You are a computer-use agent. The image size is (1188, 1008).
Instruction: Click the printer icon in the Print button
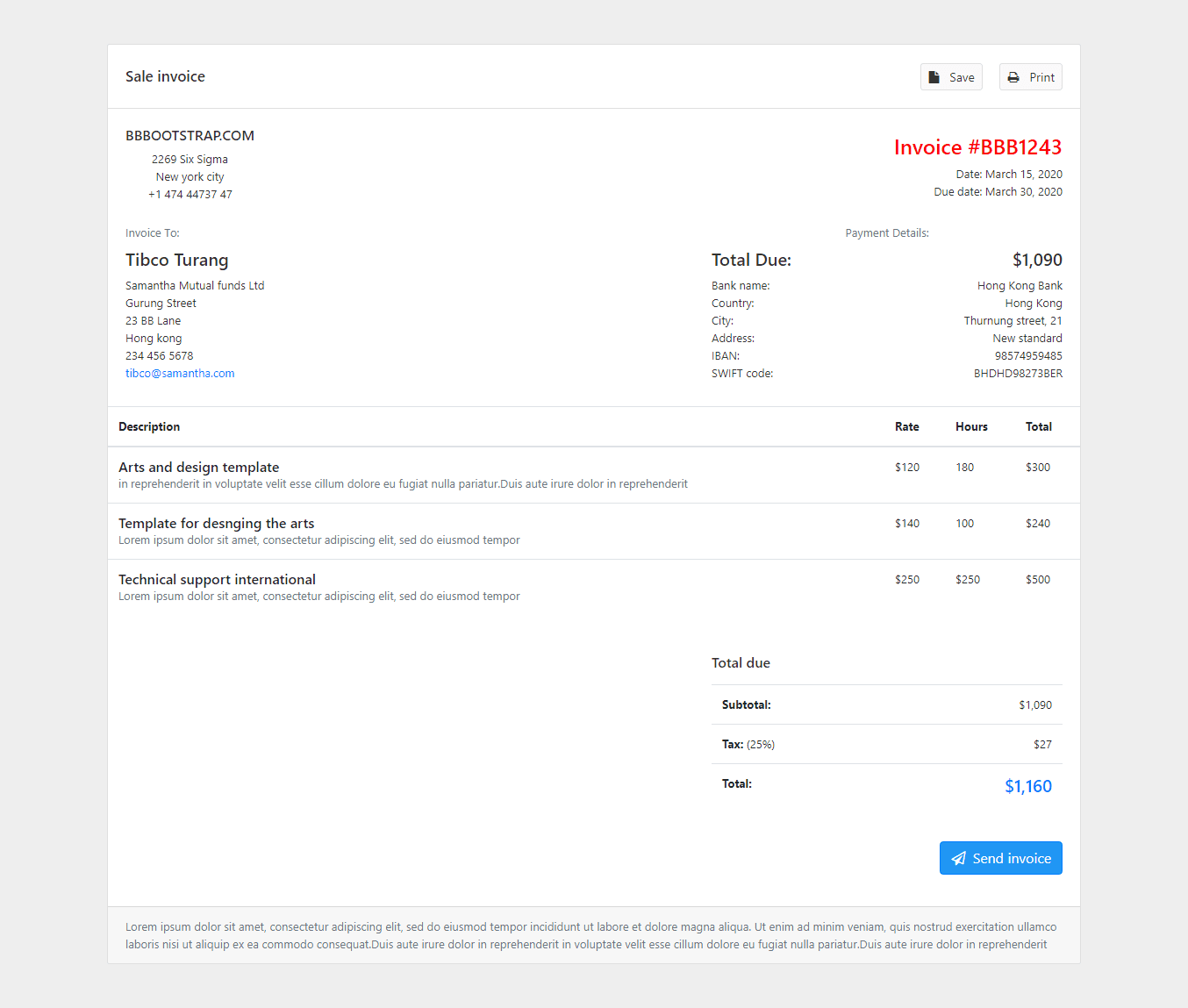(1013, 76)
